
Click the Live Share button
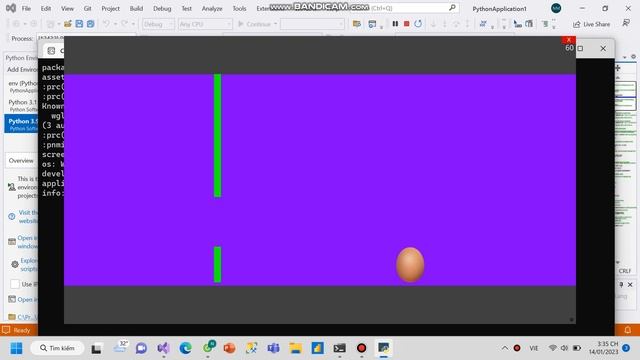(x=591, y=24)
